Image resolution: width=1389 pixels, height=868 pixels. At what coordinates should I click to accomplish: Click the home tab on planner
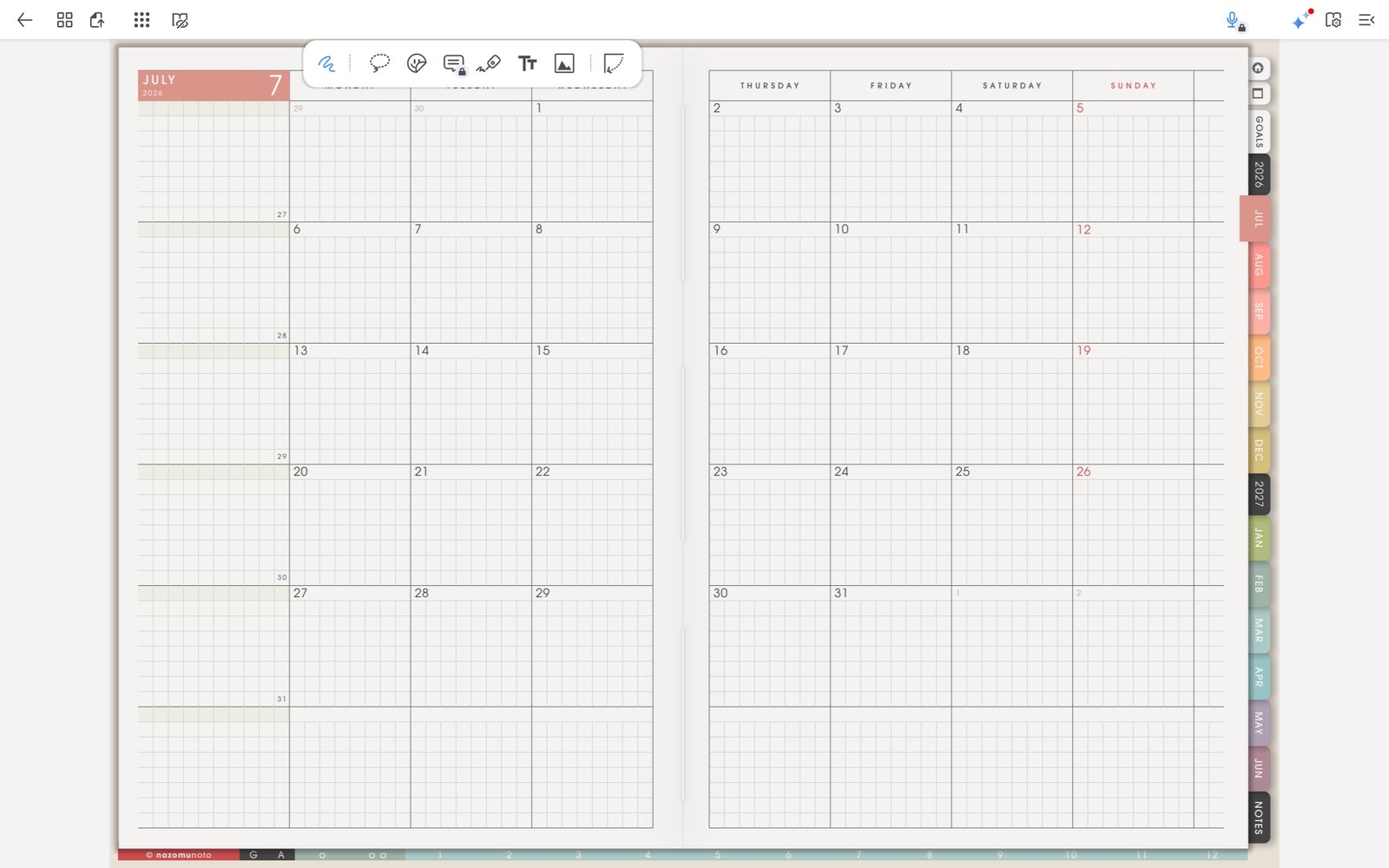pyautogui.click(x=1258, y=69)
